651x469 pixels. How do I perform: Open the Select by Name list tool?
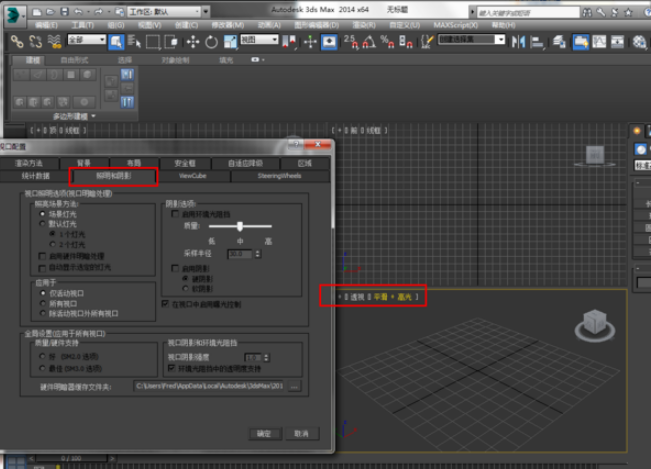point(134,42)
